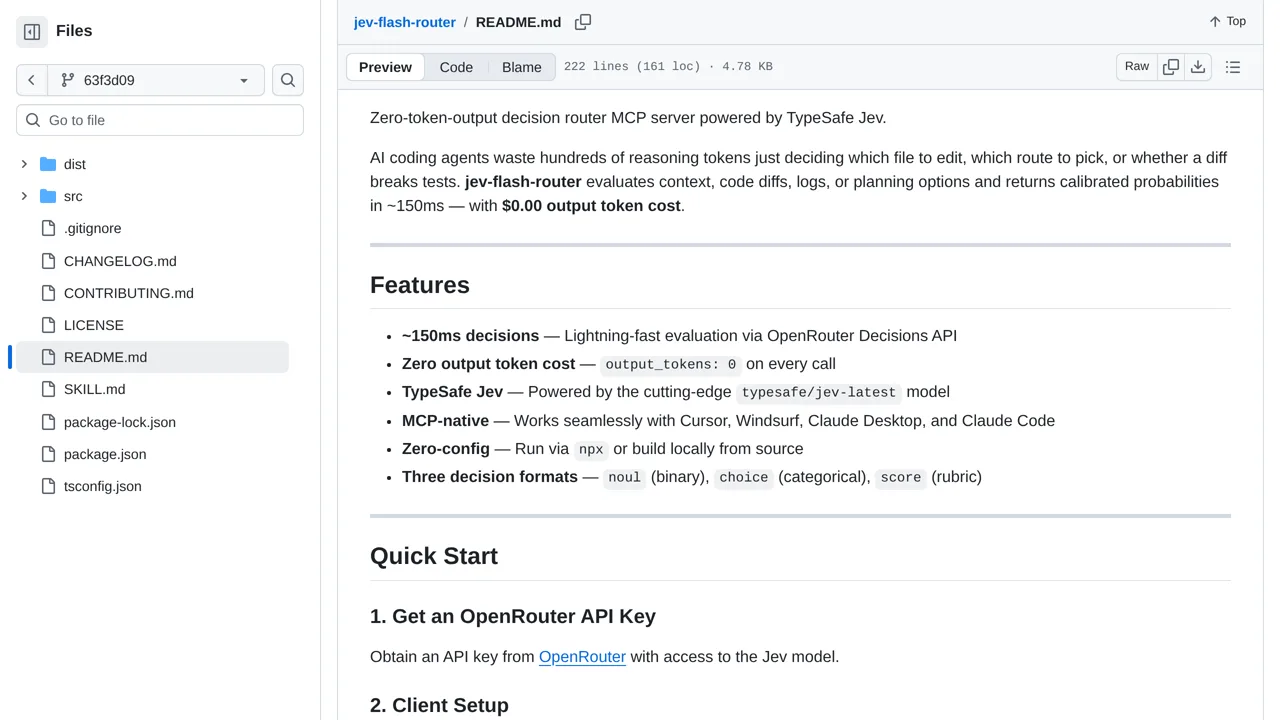Download the raw file icon
1280x720 pixels.
click(1198, 67)
